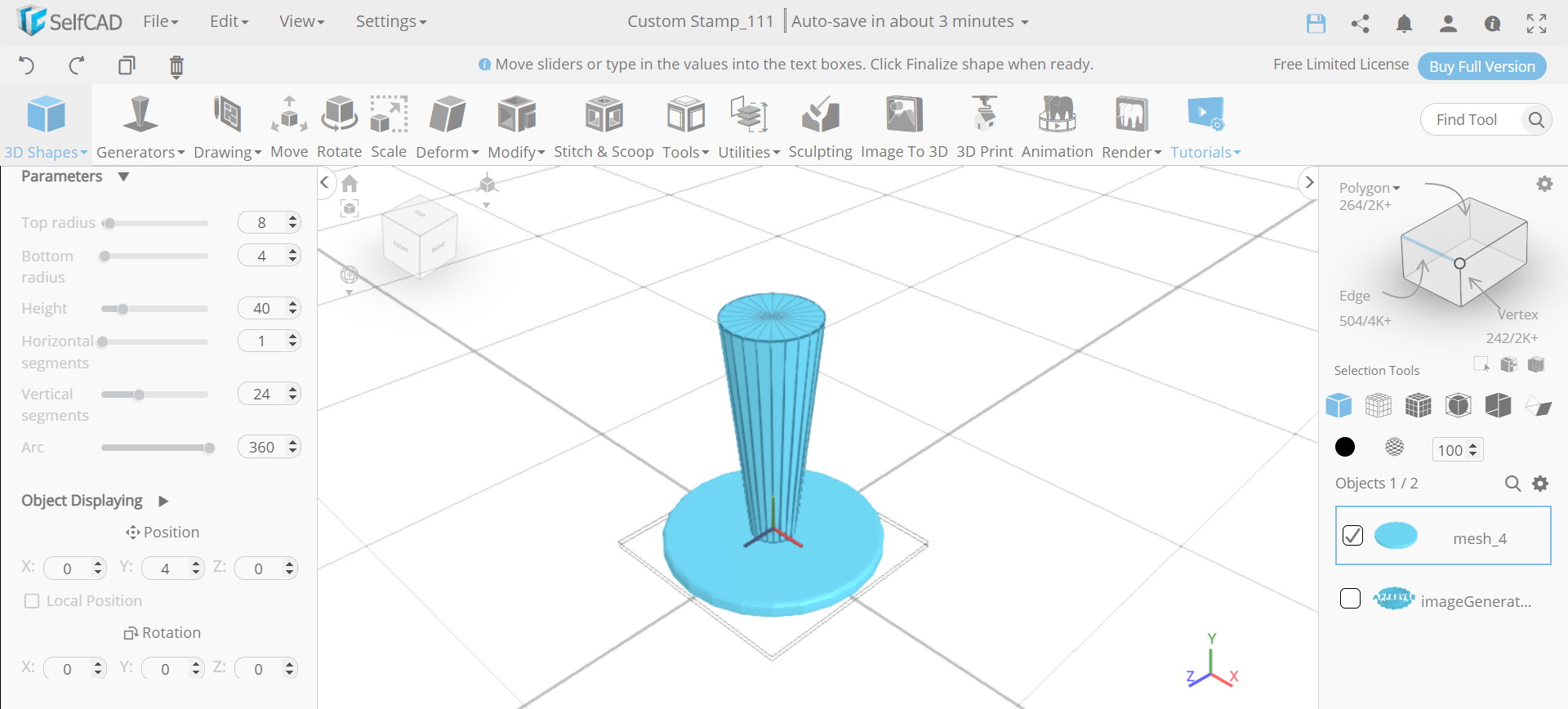
Task: Open Image To 3D tool
Action: 904,127
